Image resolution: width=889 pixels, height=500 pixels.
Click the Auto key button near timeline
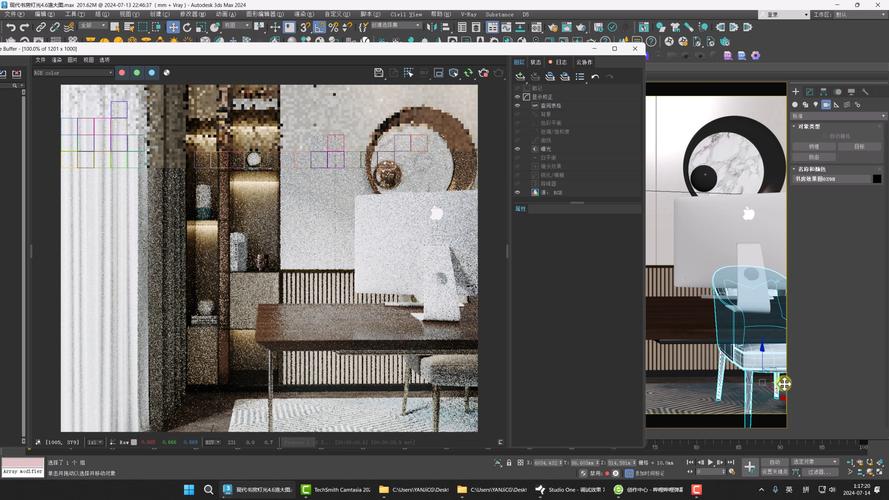[x=774, y=462]
